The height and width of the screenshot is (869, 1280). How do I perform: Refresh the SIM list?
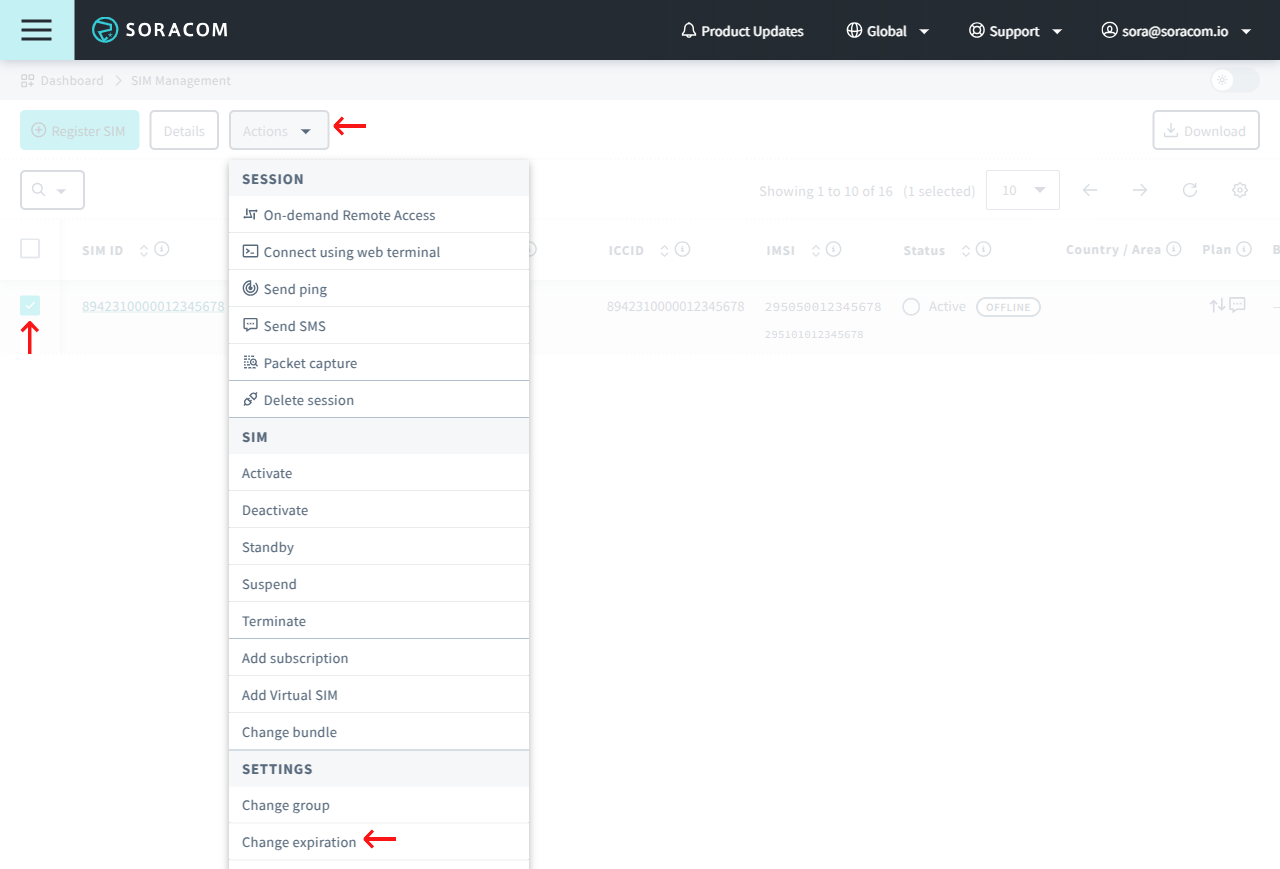click(1190, 190)
